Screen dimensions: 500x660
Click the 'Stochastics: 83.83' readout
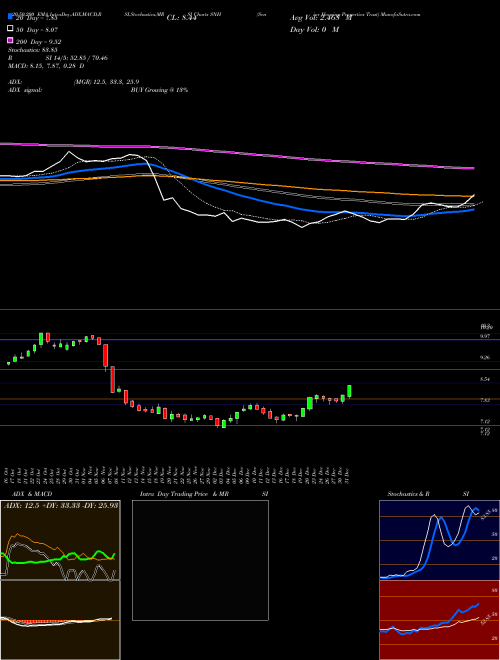click(33, 50)
